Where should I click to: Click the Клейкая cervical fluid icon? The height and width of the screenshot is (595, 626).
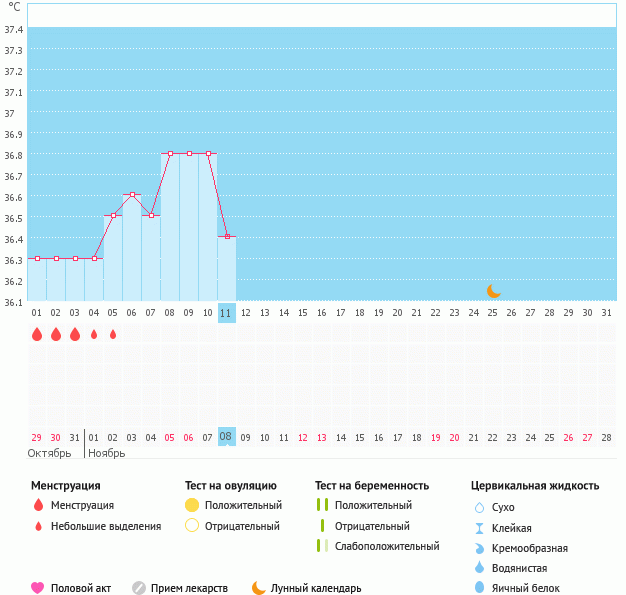(479, 528)
